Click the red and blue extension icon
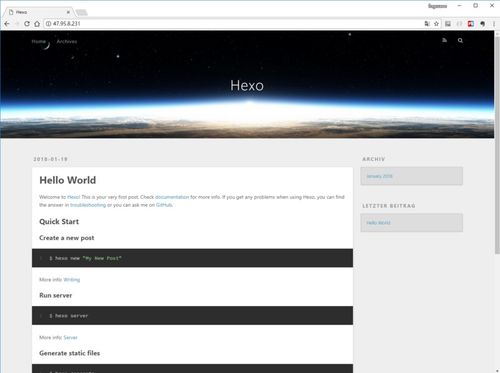This screenshot has height=373, width=500. tap(471, 24)
